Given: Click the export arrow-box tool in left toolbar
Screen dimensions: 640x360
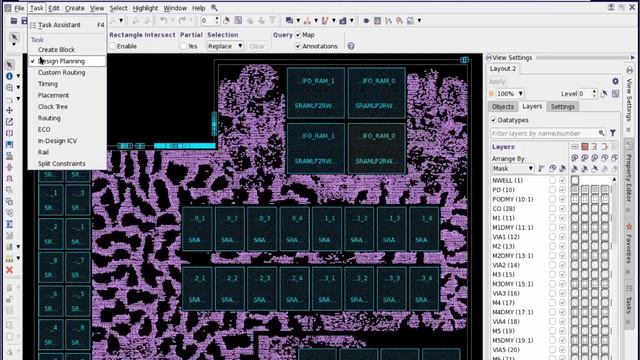Looking at the screenshot, I should click(9, 122).
